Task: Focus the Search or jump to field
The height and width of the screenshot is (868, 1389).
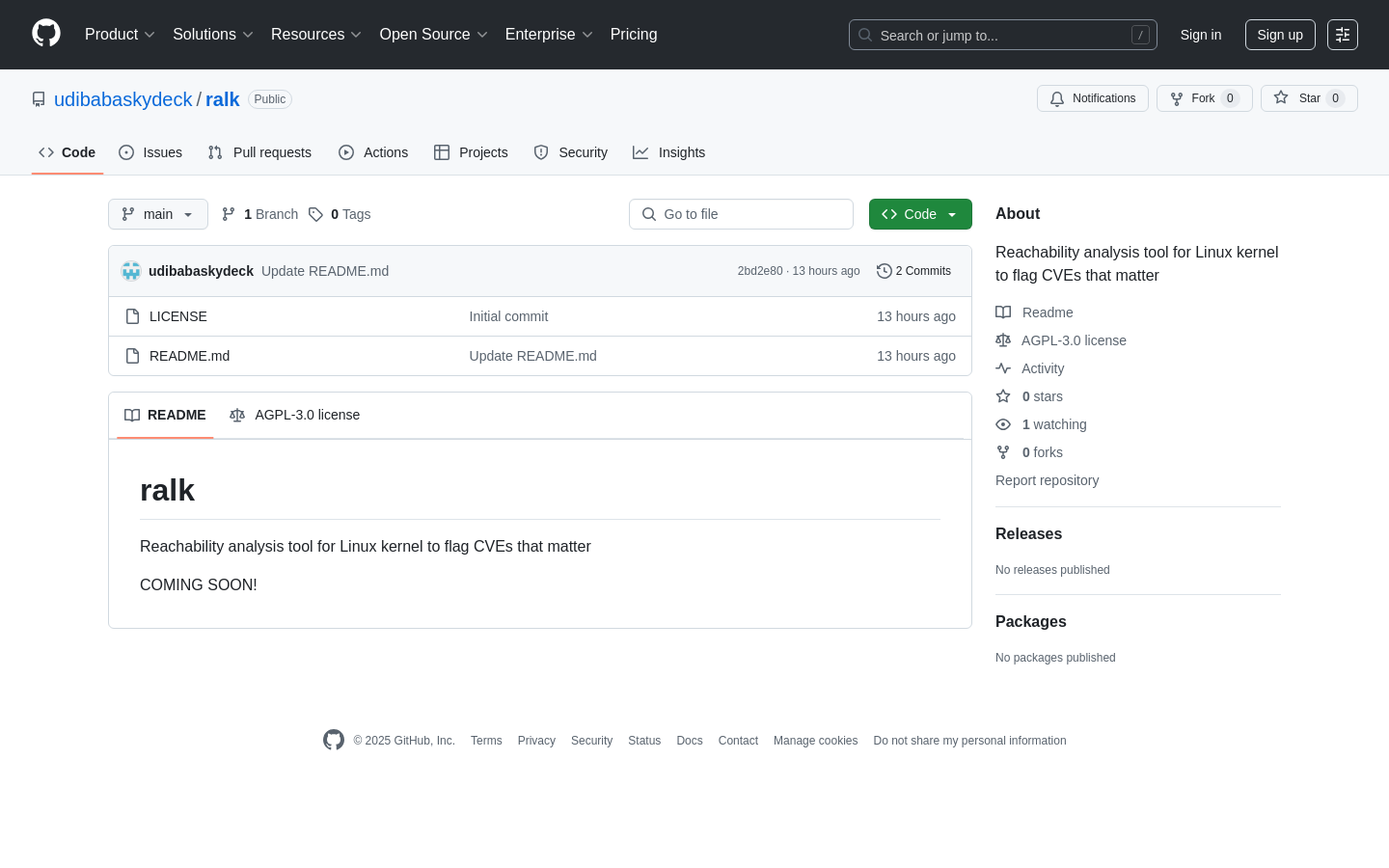Action: pos(1002,35)
